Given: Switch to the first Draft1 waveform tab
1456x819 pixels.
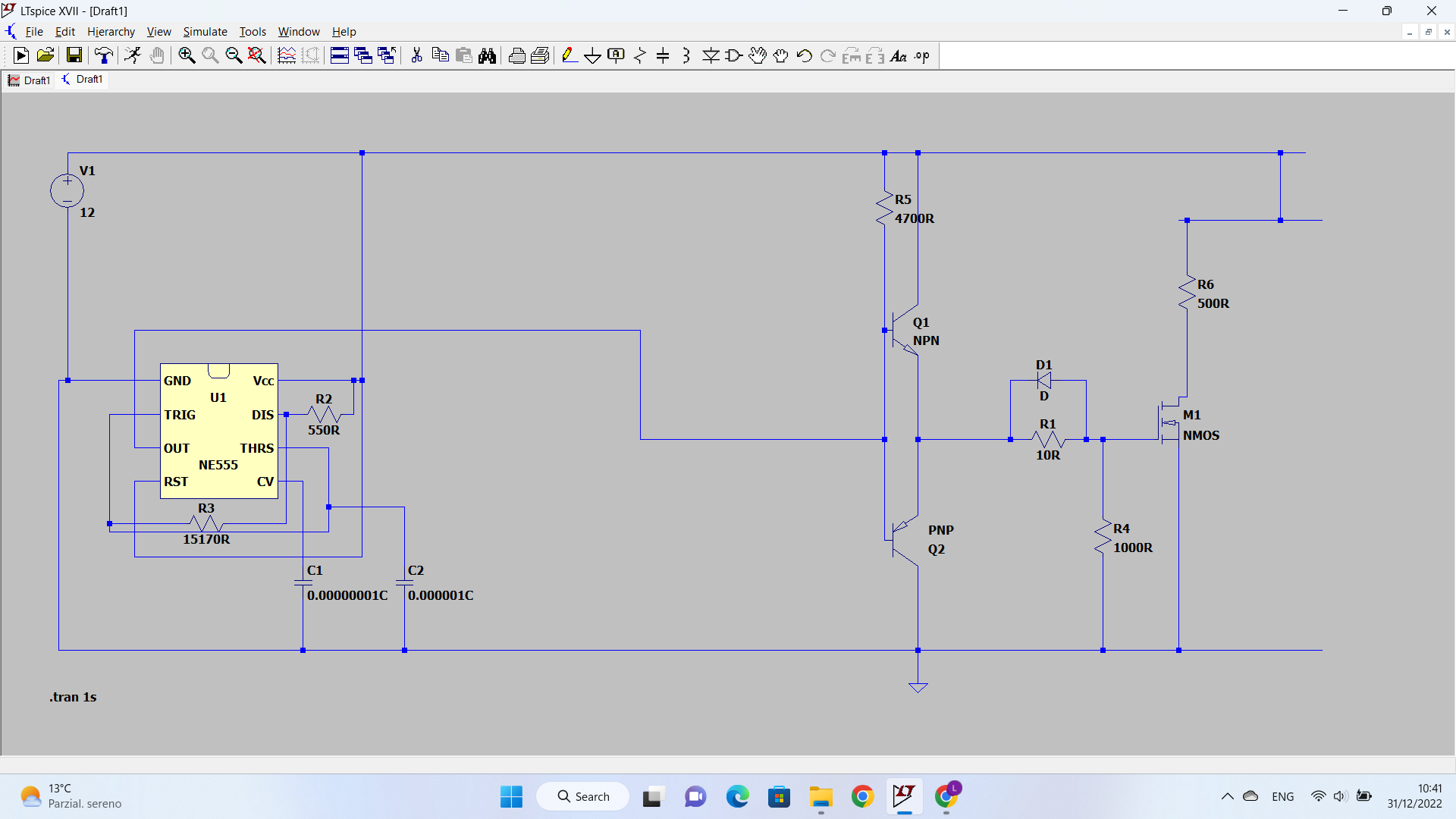Looking at the screenshot, I should [x=30, y=80].
